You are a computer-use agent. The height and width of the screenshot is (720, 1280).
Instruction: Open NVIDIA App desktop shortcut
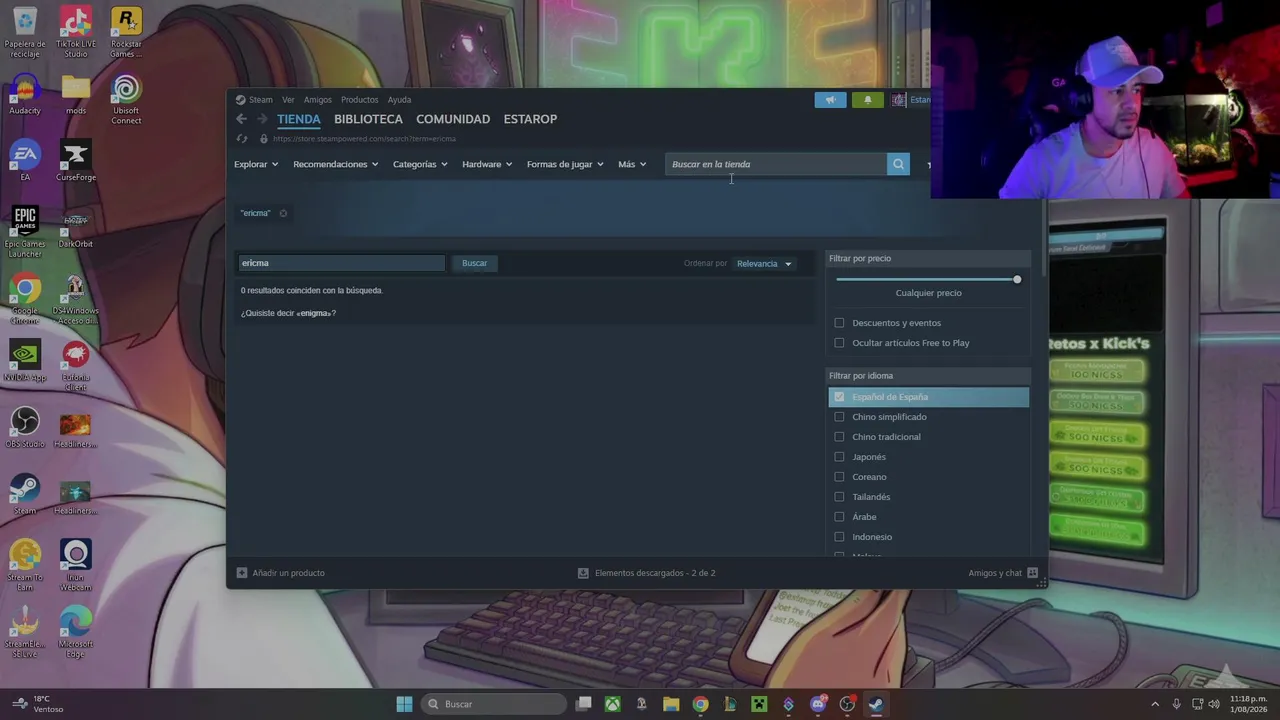coord(25,361)
